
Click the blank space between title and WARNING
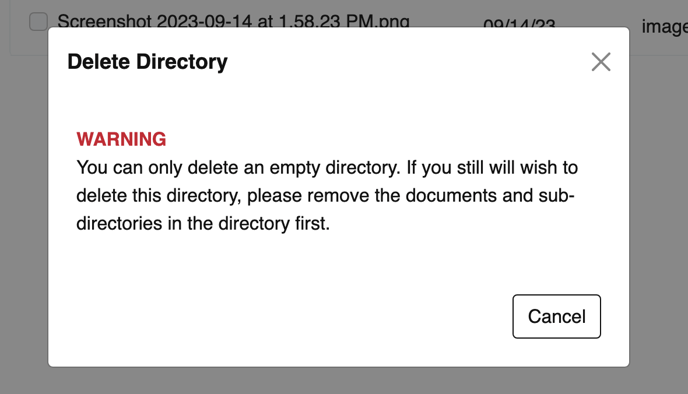point(338,103)
